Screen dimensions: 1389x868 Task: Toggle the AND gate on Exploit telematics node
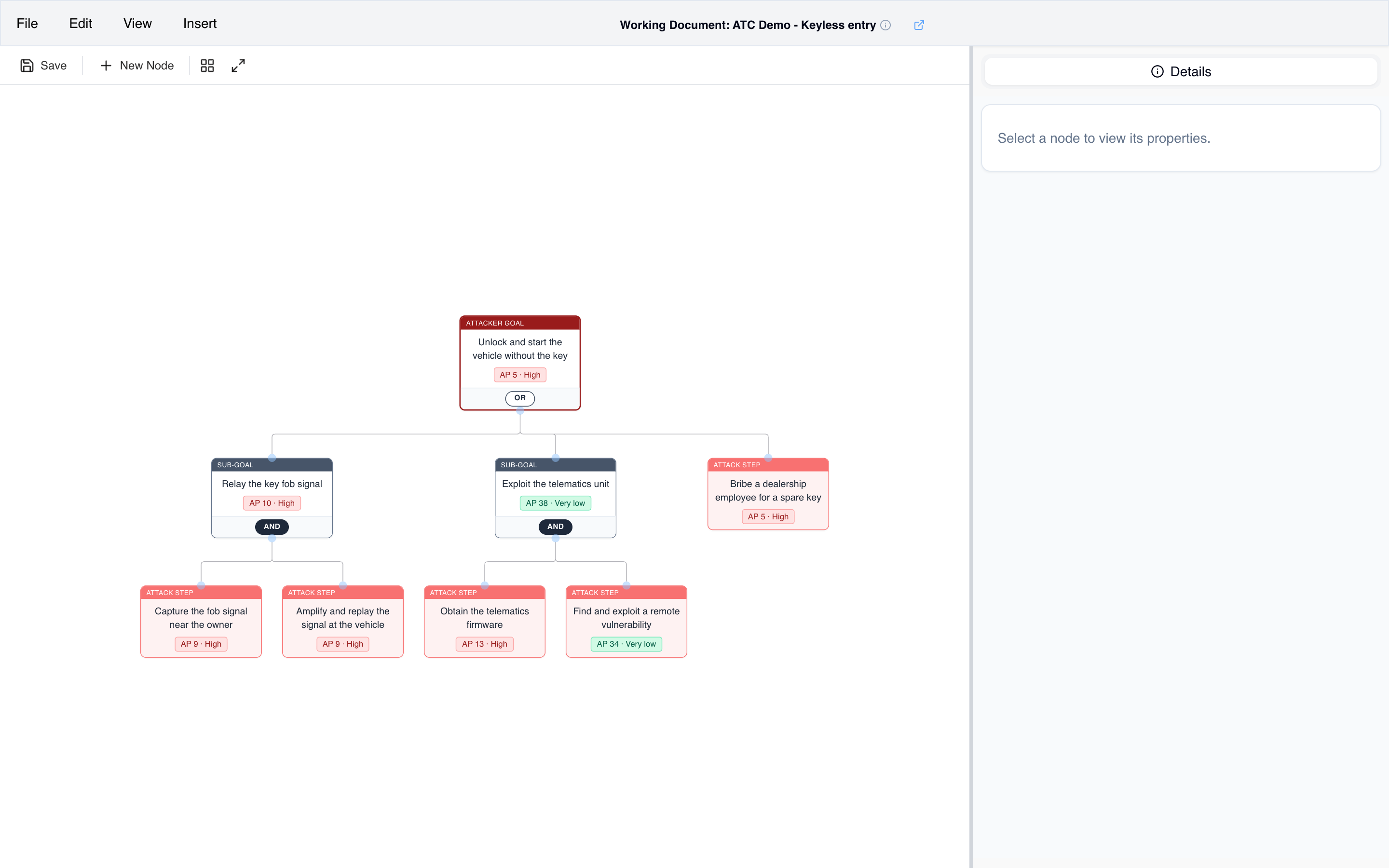point(555,527)
